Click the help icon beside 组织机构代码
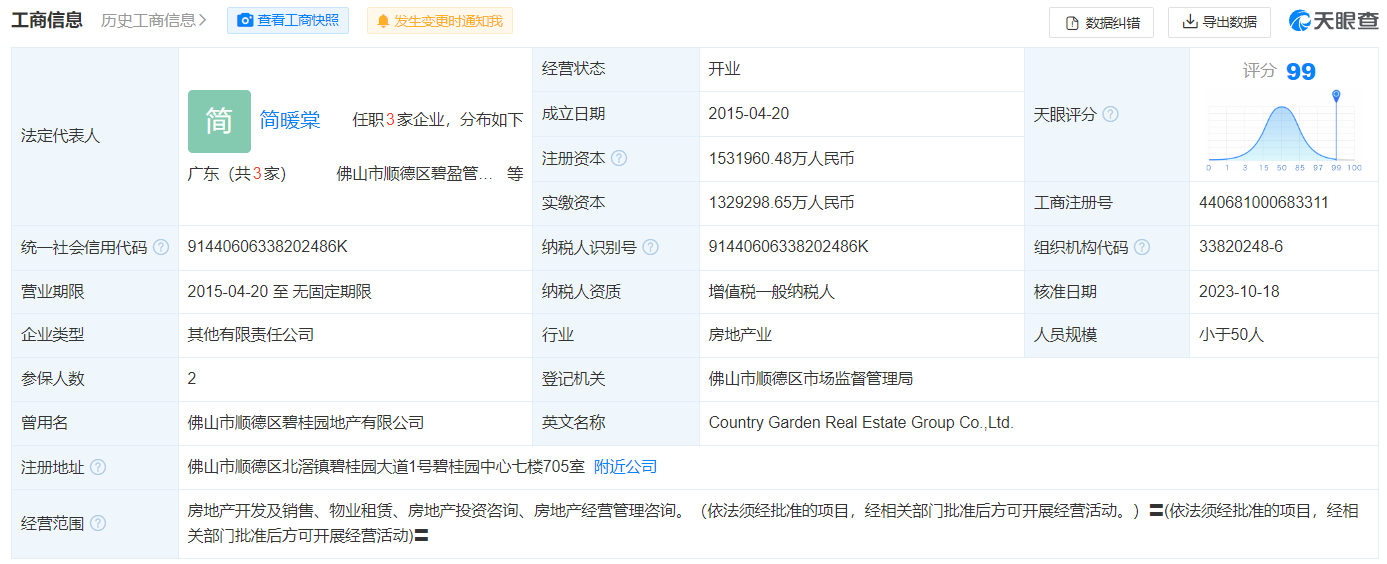 tap(1142, 247)
